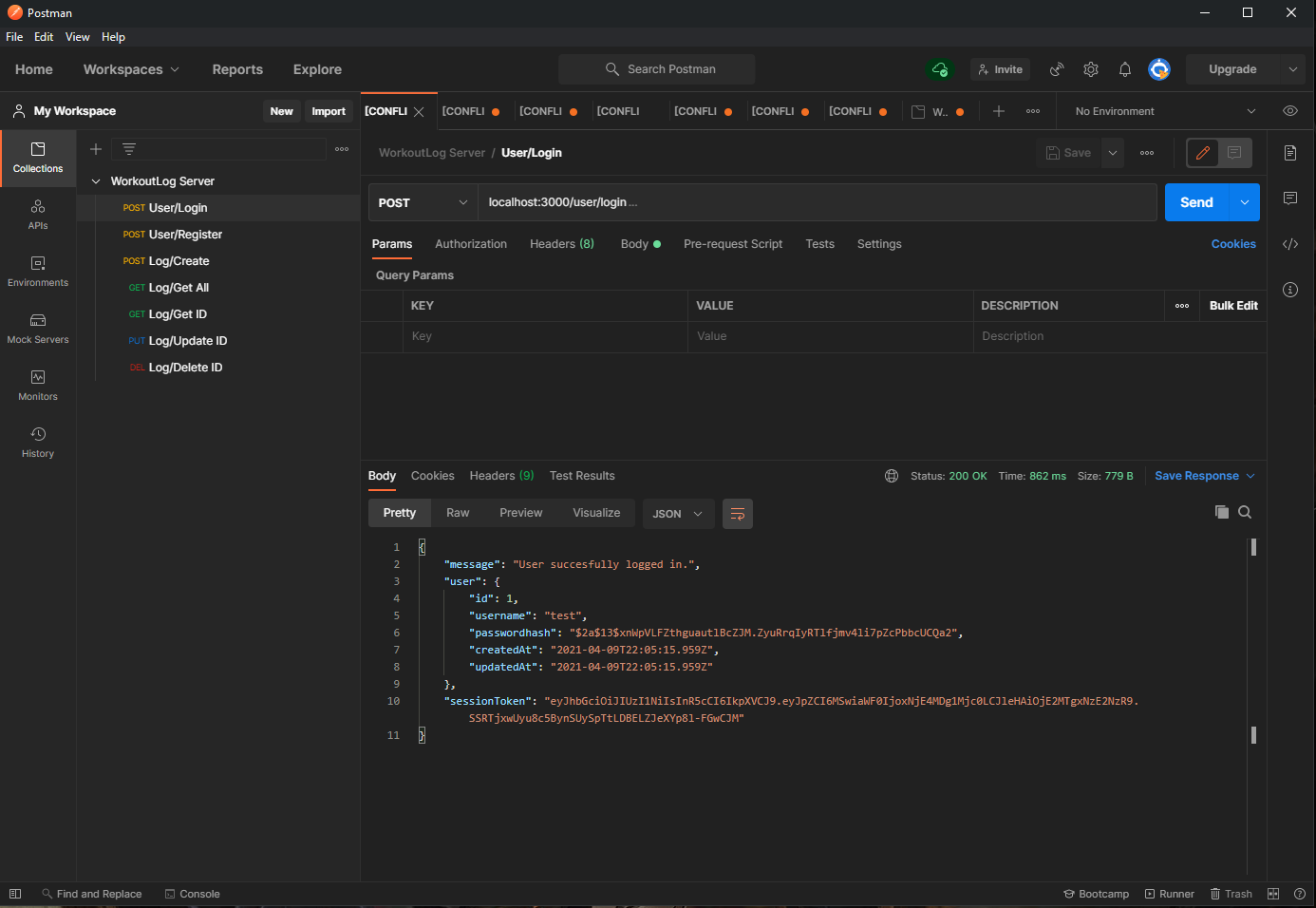Click the New button
Viewport: 1316px width, 908px height.
tap(282, 111)
